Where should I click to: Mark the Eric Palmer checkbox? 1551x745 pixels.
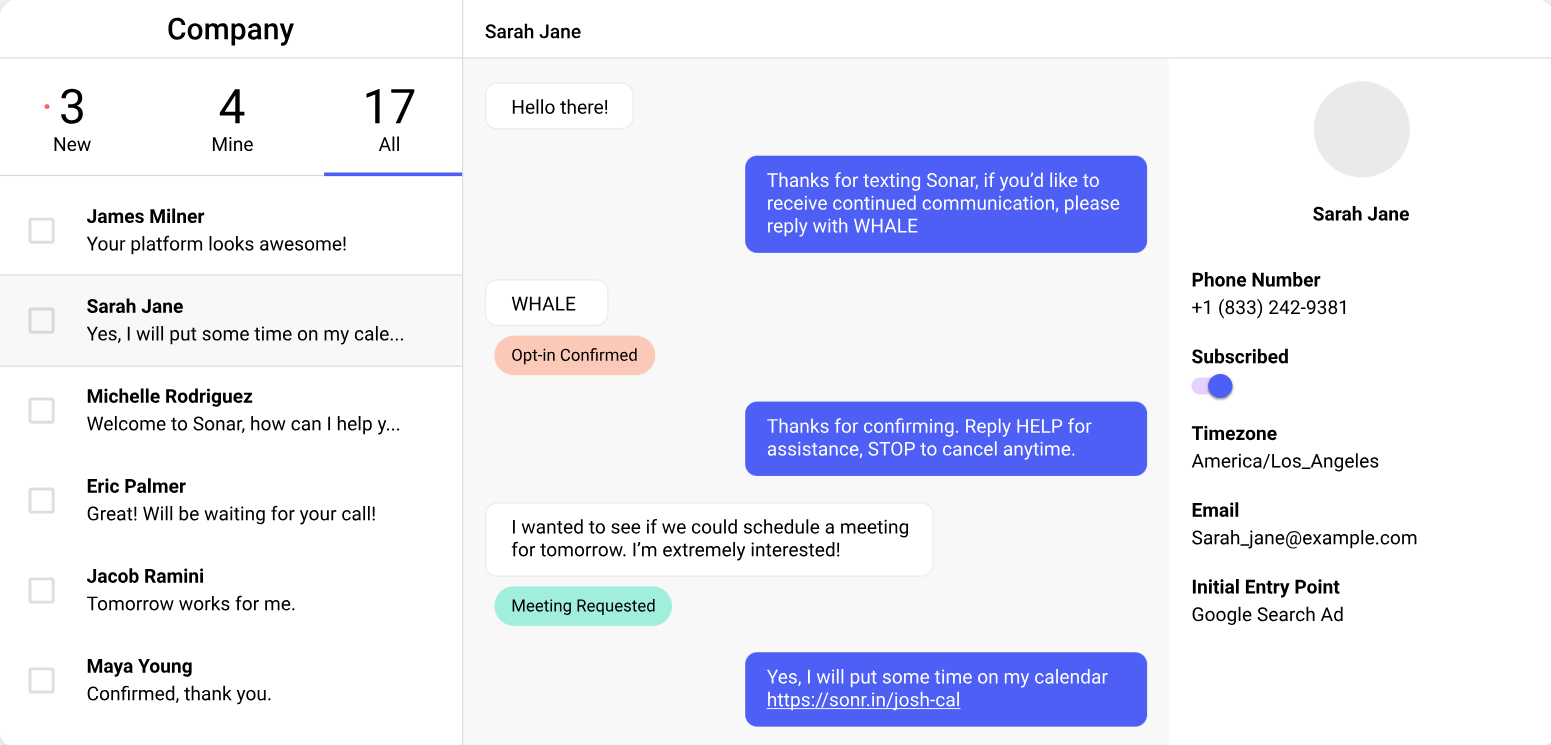tap(41, 501)
